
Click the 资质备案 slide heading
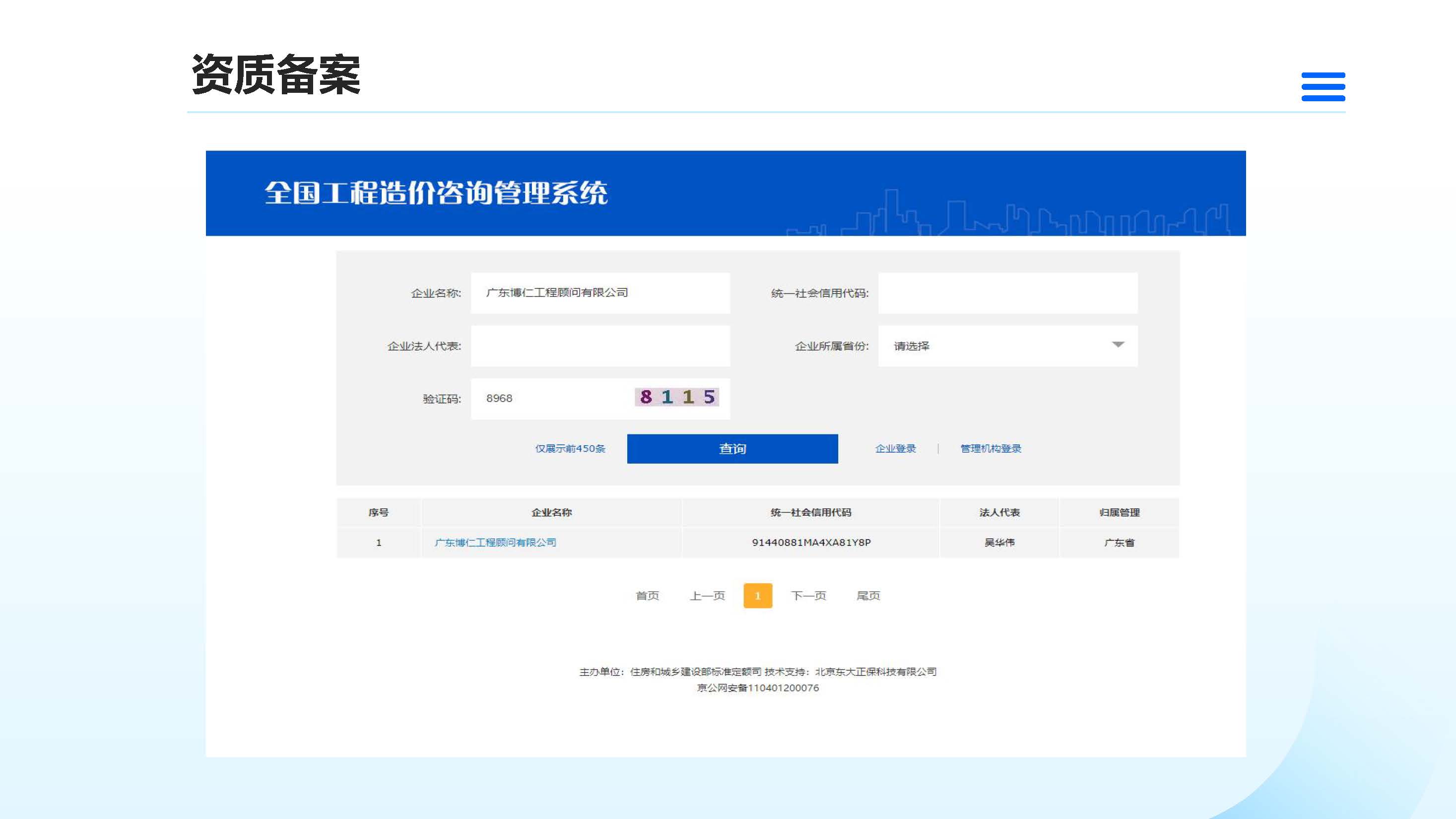(x=276, y=74)
